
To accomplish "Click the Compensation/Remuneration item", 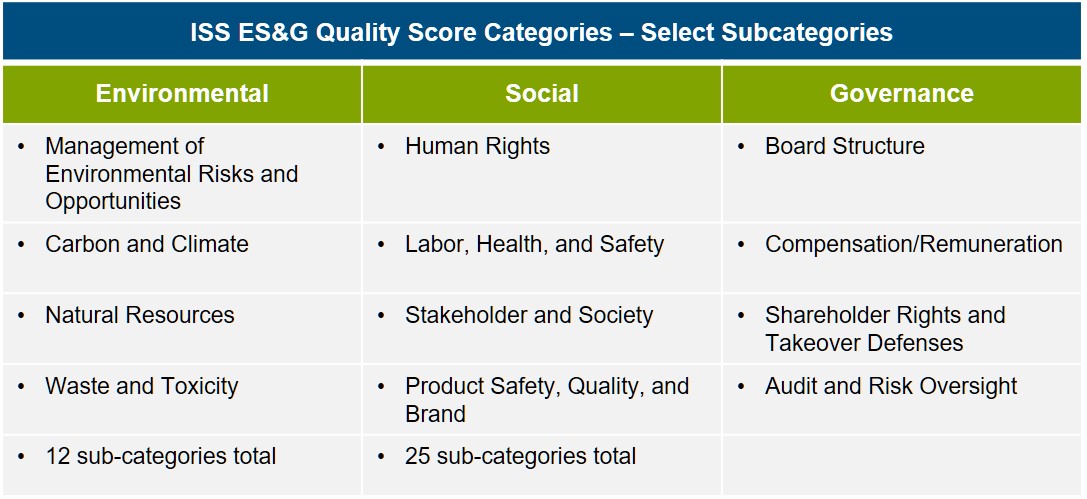I will pos(914,244).
